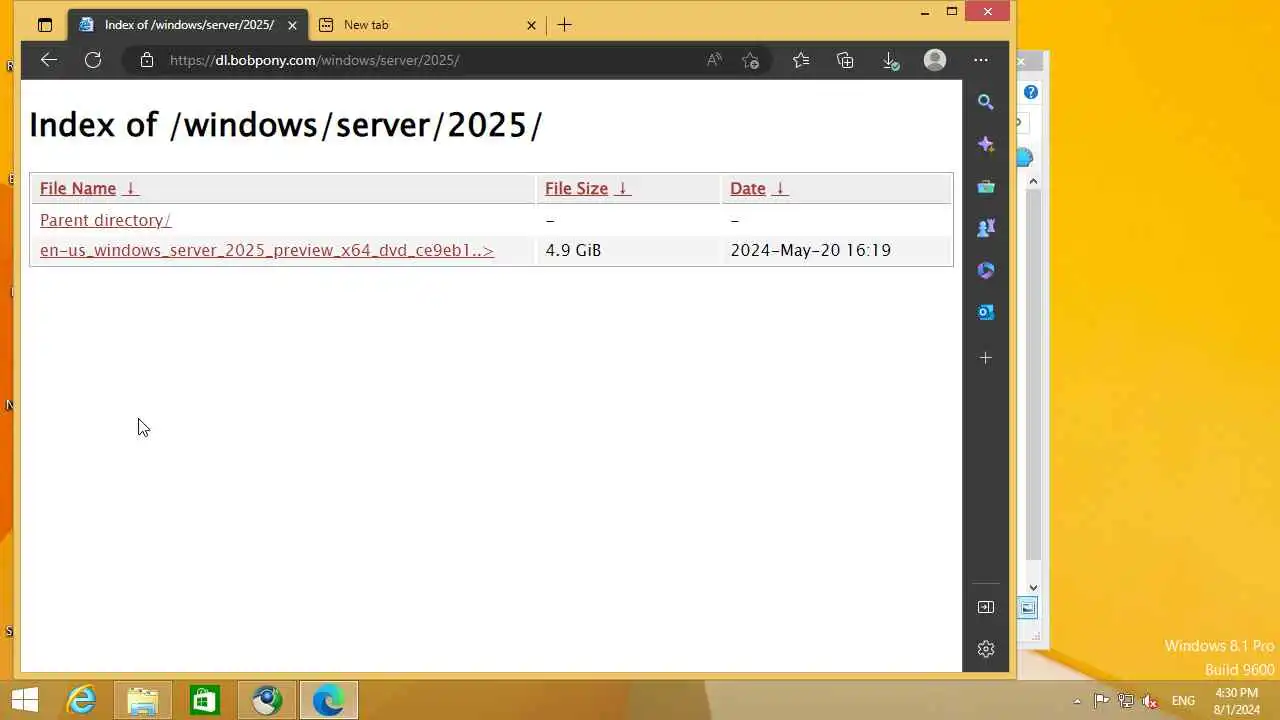Sort by File Name header
Screen dimensions: 1280x720
click(78, 188)
